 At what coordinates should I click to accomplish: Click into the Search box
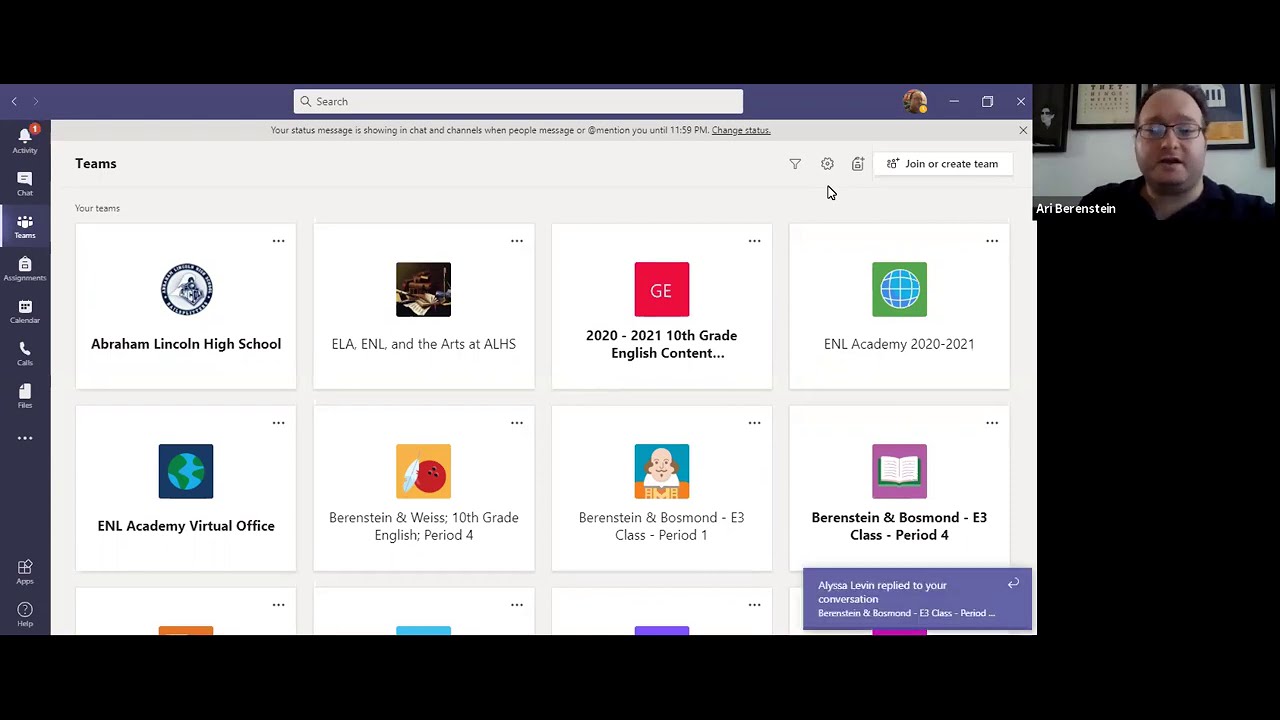[x=518, y=101]
